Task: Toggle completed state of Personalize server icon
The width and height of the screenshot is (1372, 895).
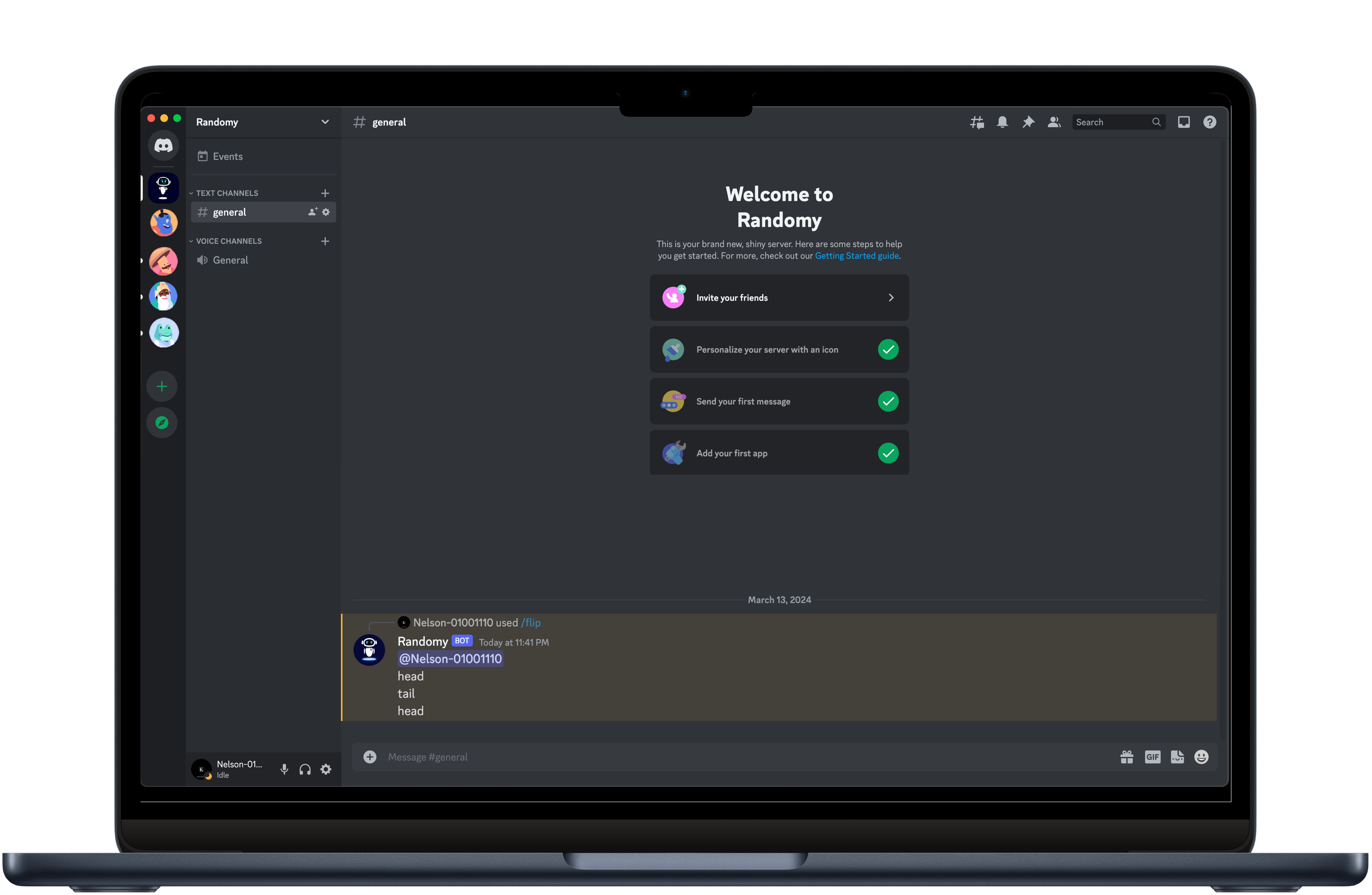Action: (887, 349)
